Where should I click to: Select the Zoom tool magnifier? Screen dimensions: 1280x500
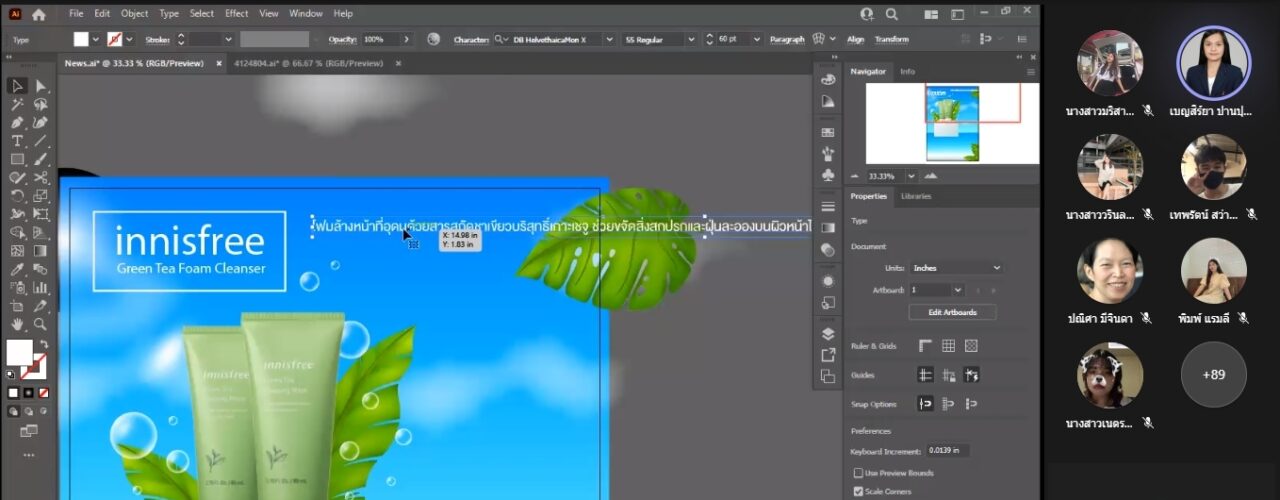41,324
